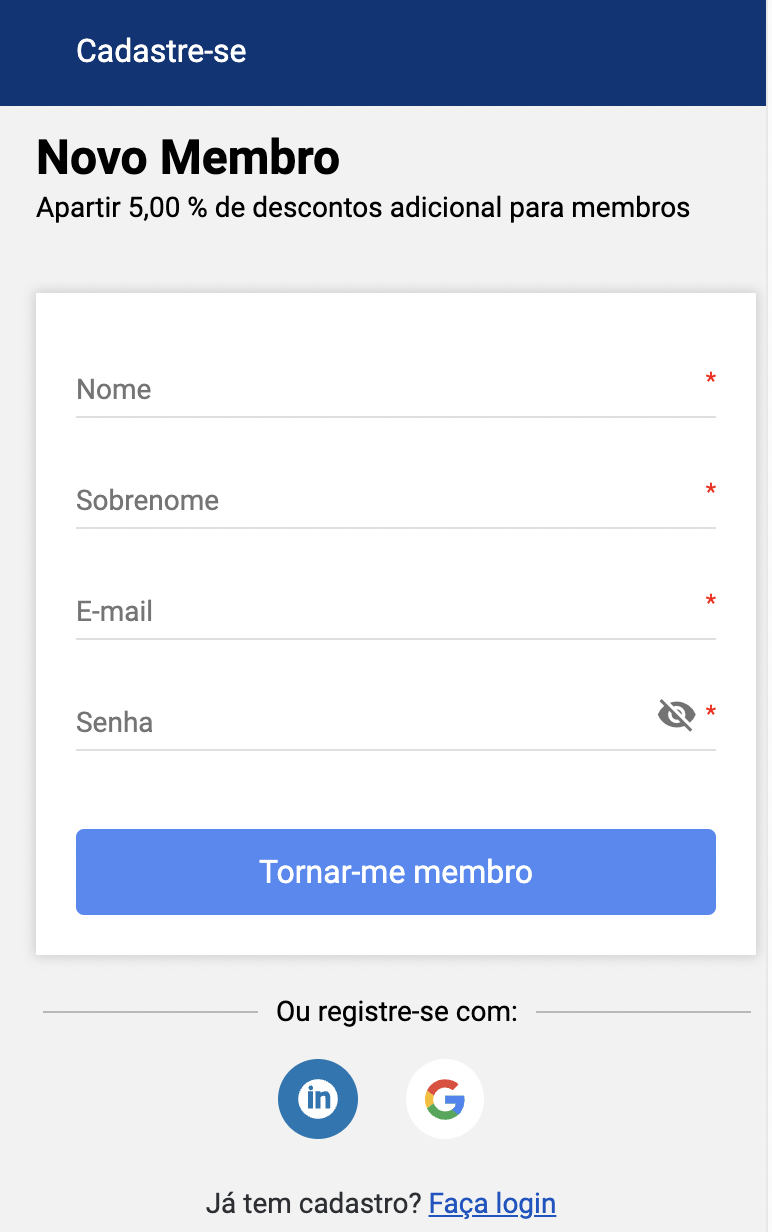Click the 'Ou registre-se com:' label

pos(397,1012)
